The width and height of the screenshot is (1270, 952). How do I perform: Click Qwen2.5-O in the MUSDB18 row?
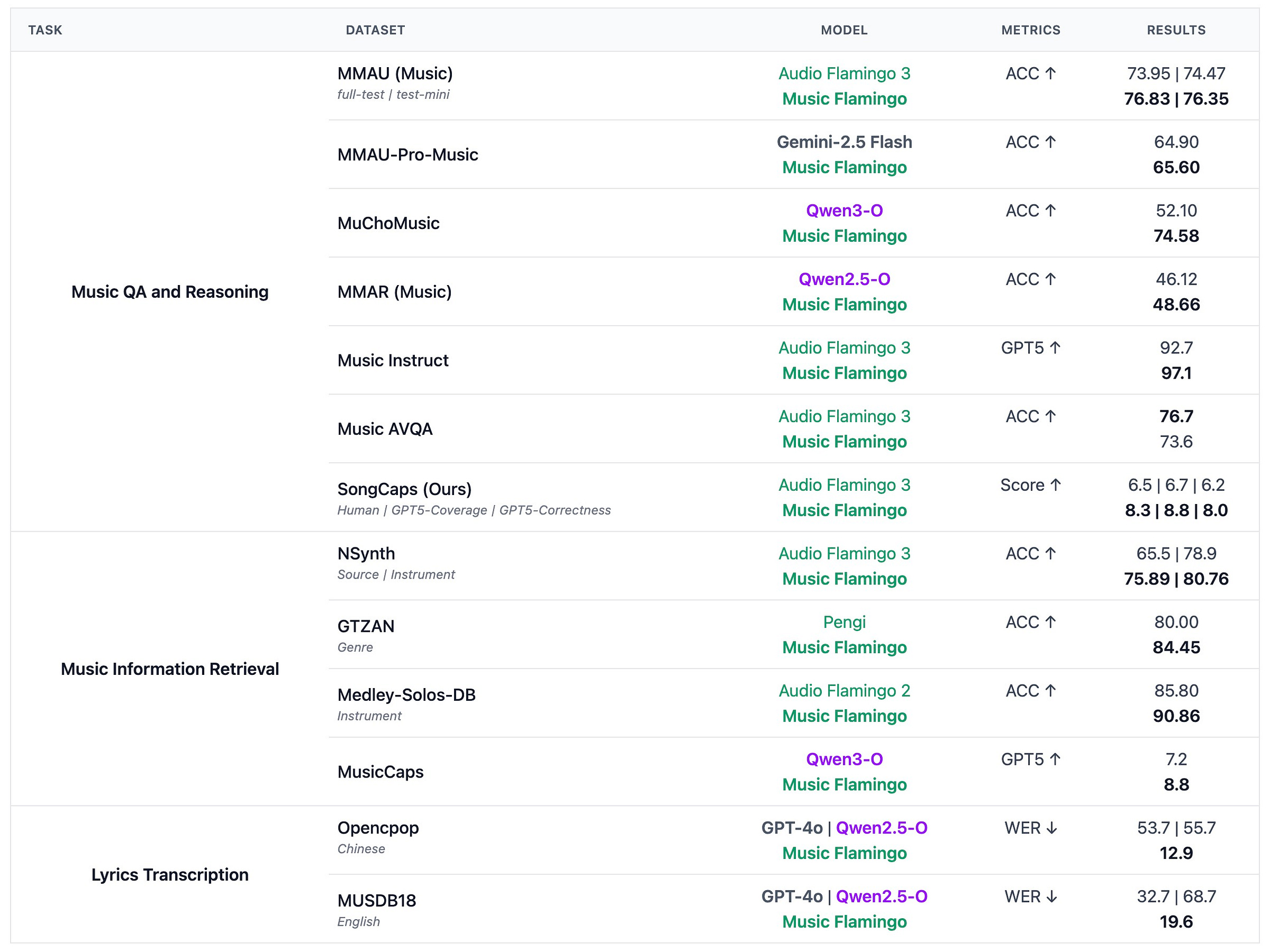881,896
